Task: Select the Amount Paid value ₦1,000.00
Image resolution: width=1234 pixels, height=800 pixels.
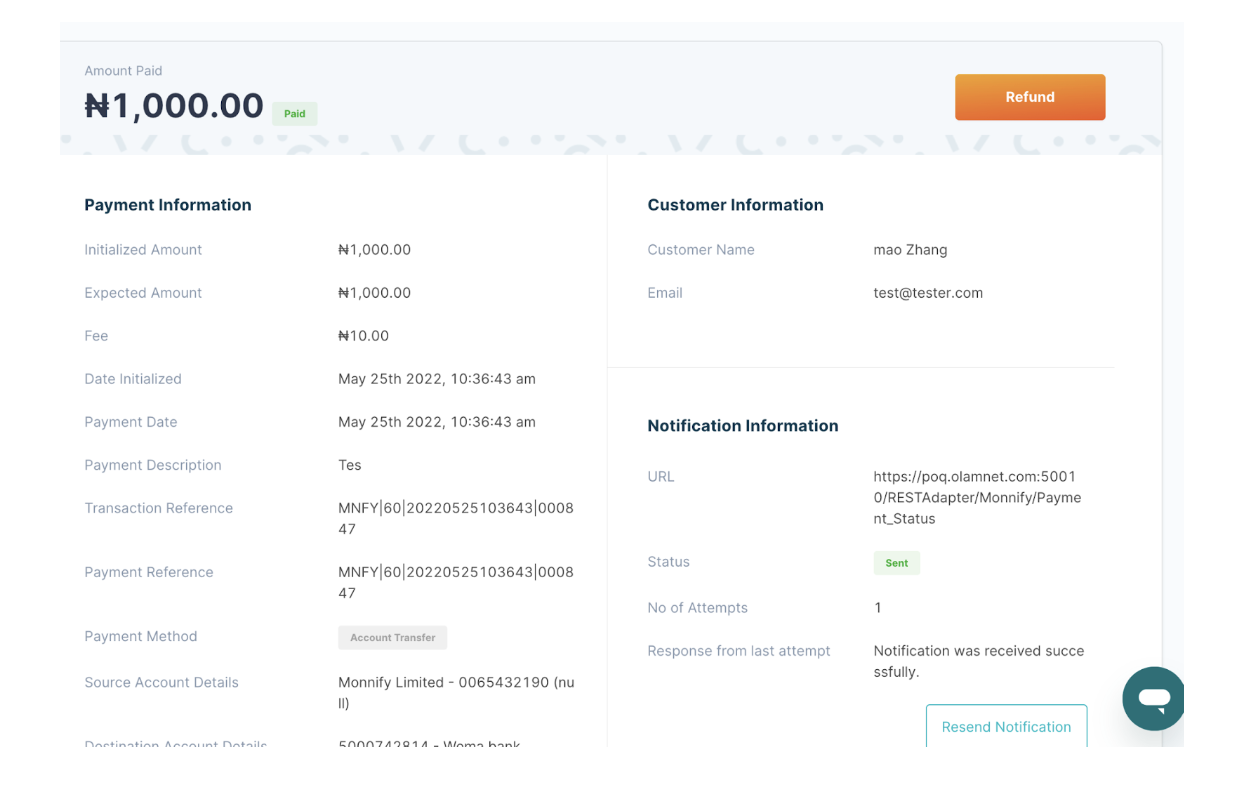Action: coord(174,105)
